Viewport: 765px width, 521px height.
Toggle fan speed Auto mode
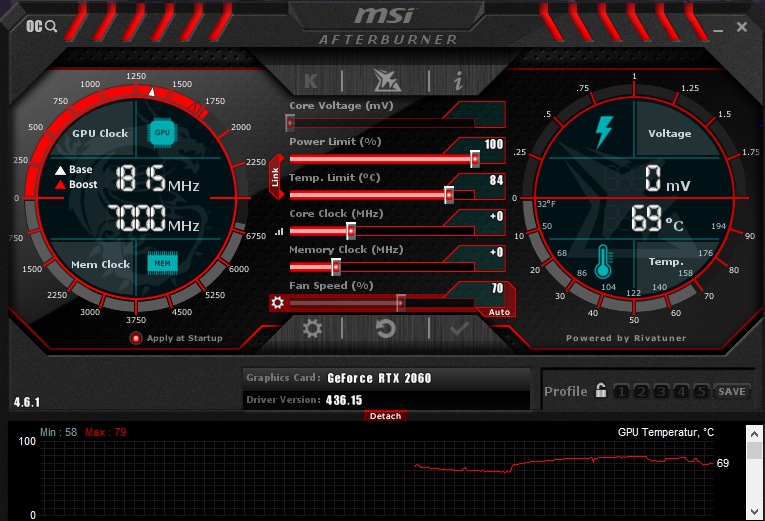[499, 312]
